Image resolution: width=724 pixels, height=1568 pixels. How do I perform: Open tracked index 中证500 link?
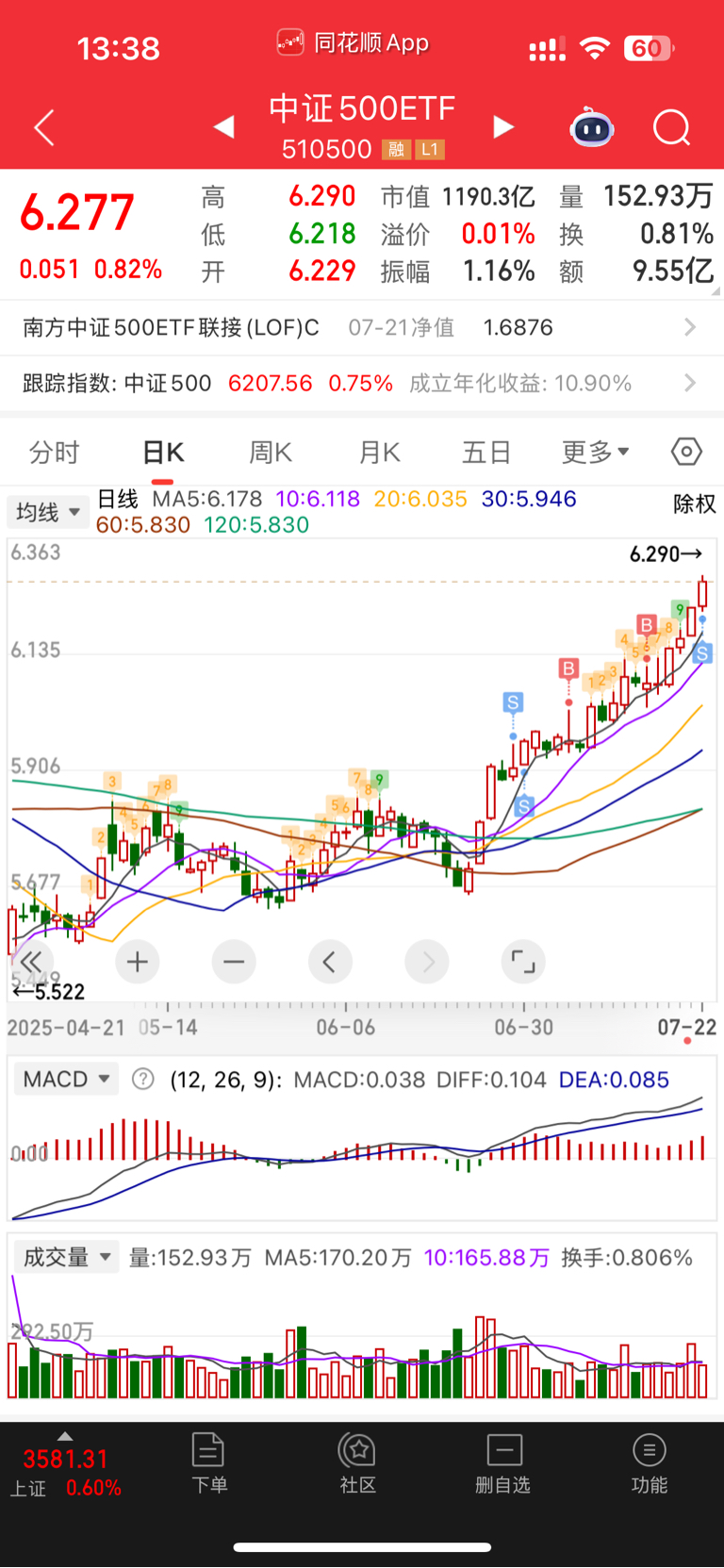click(168, 383)
